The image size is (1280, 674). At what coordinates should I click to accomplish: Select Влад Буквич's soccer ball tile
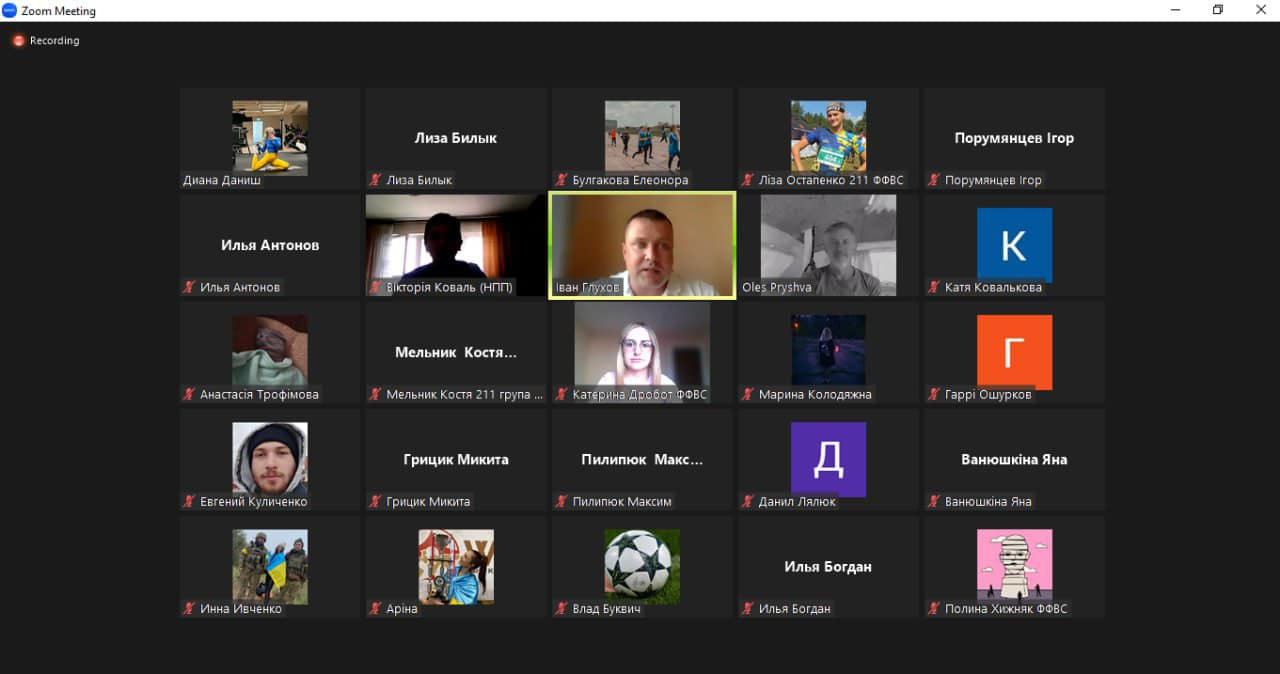[x=642, y=566]
